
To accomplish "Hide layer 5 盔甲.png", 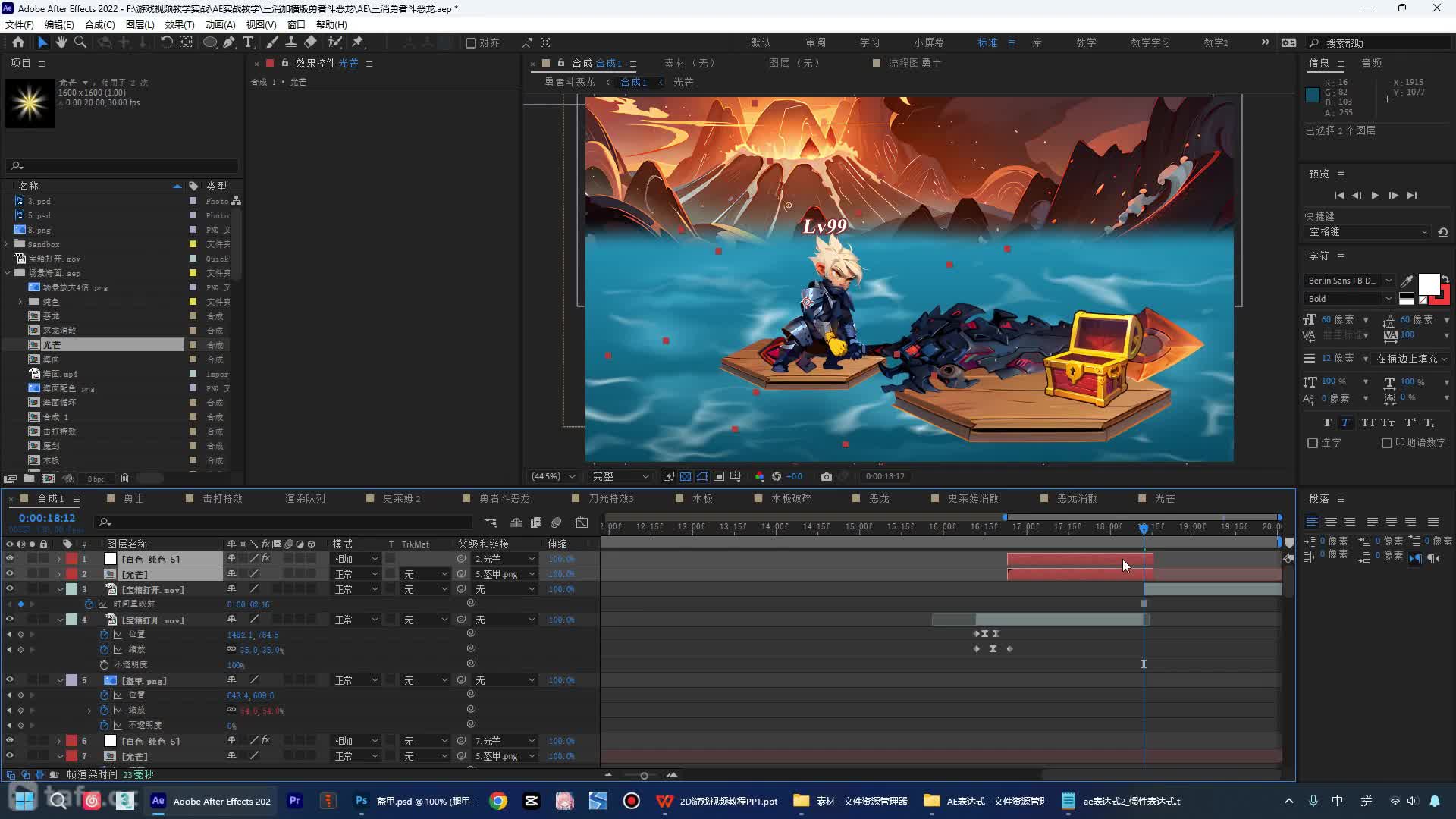I will [x=10, y=680].
